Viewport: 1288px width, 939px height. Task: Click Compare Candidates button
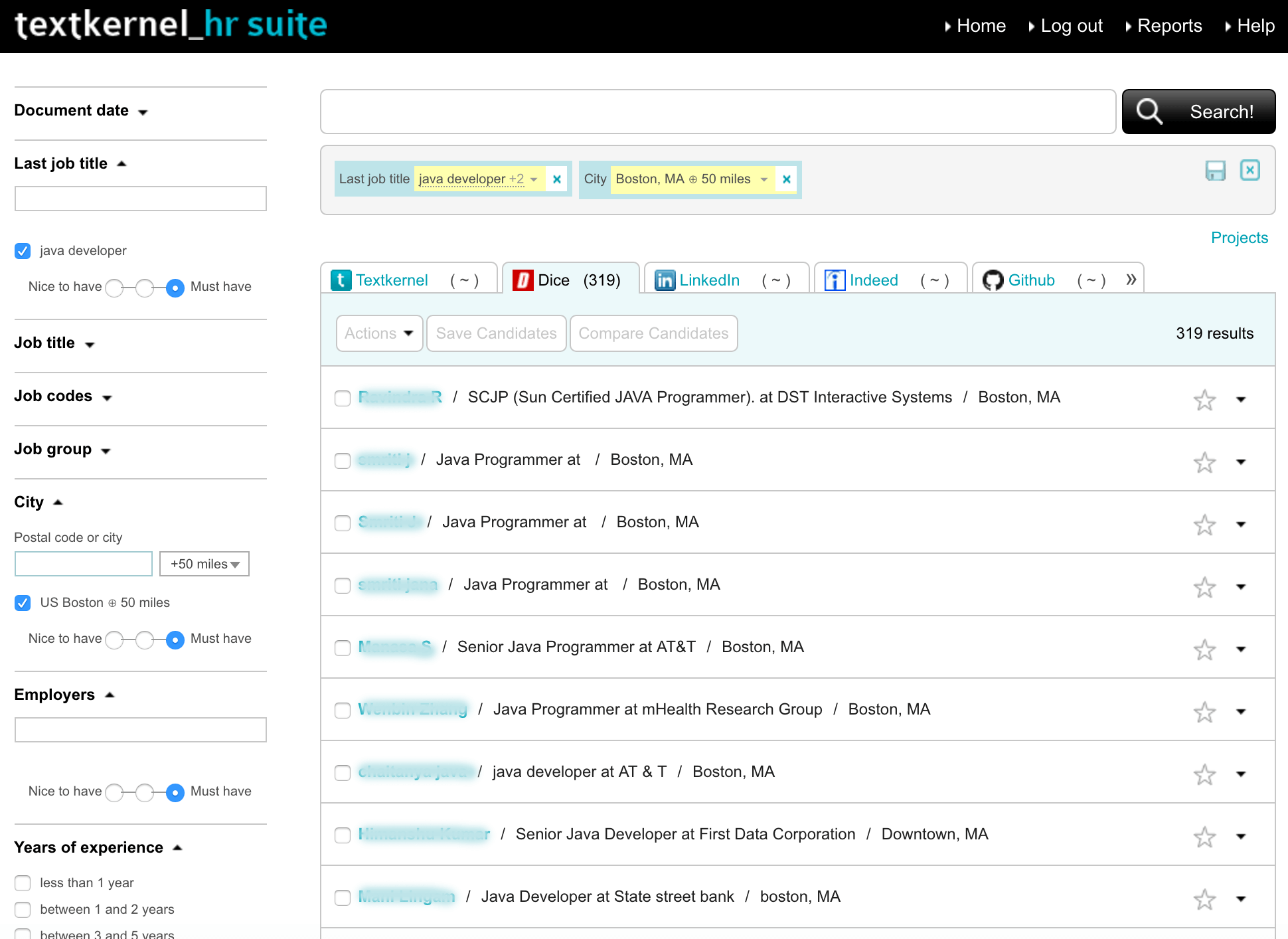click(x=654, y=333)
